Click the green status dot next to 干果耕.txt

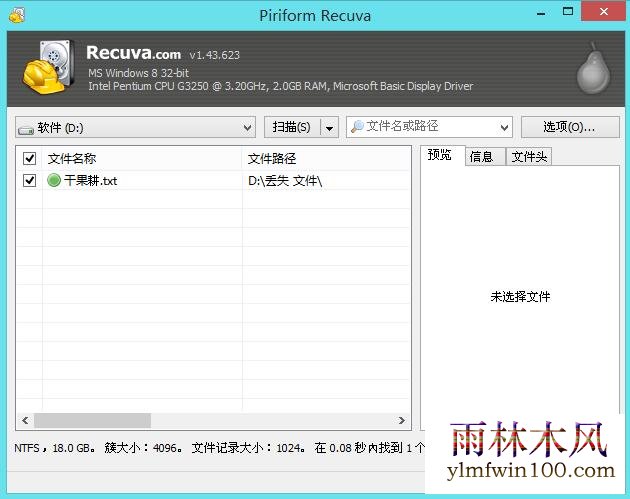pyautogui.click(x=54, y=180)
